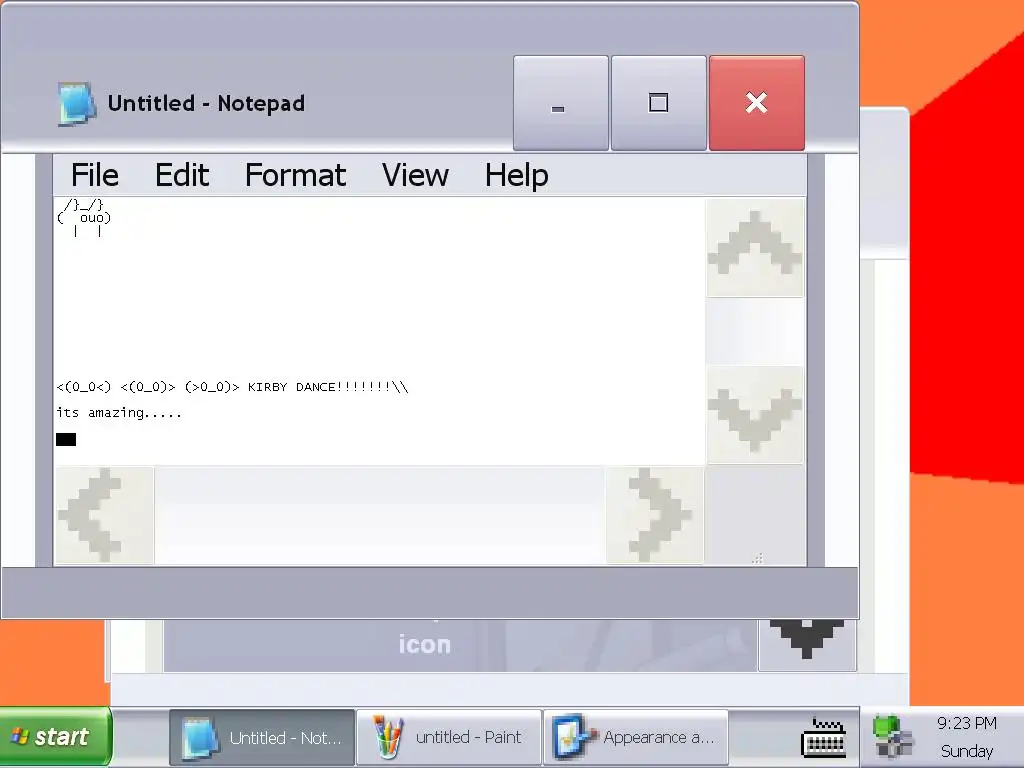Image resolution: width=1024 pixels, height=768 pixels.
Task: Click the Notepad icon in title bar
Action: click(76, 103)
